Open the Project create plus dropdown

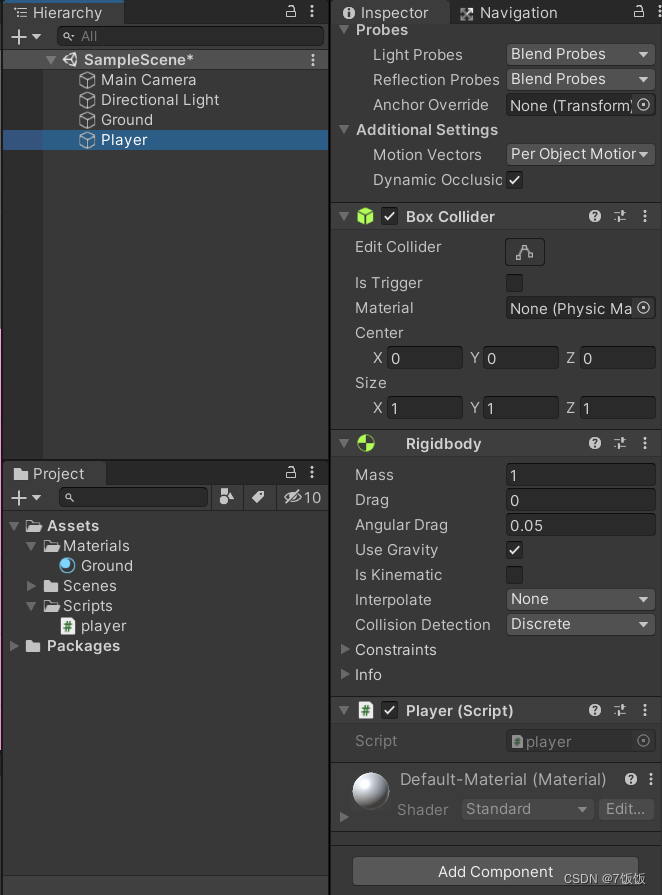pyautogui.click(x=26, y=498)
